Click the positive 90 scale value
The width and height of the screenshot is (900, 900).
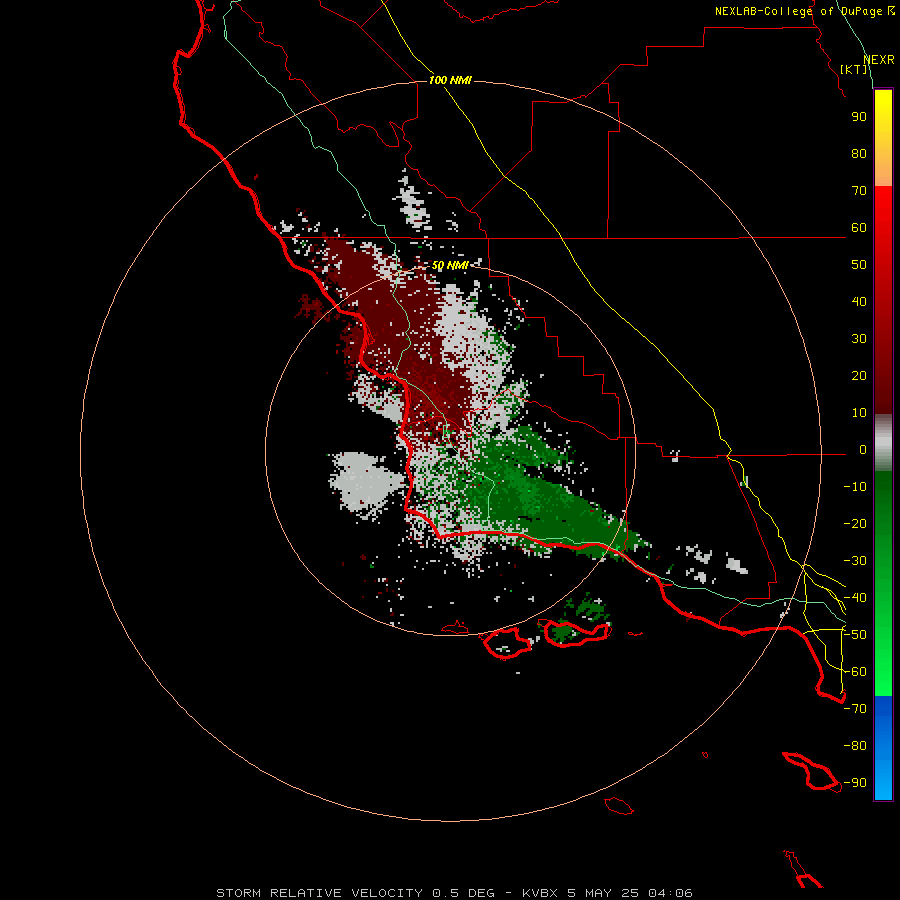pyautogui.click(x=859, y=117)
